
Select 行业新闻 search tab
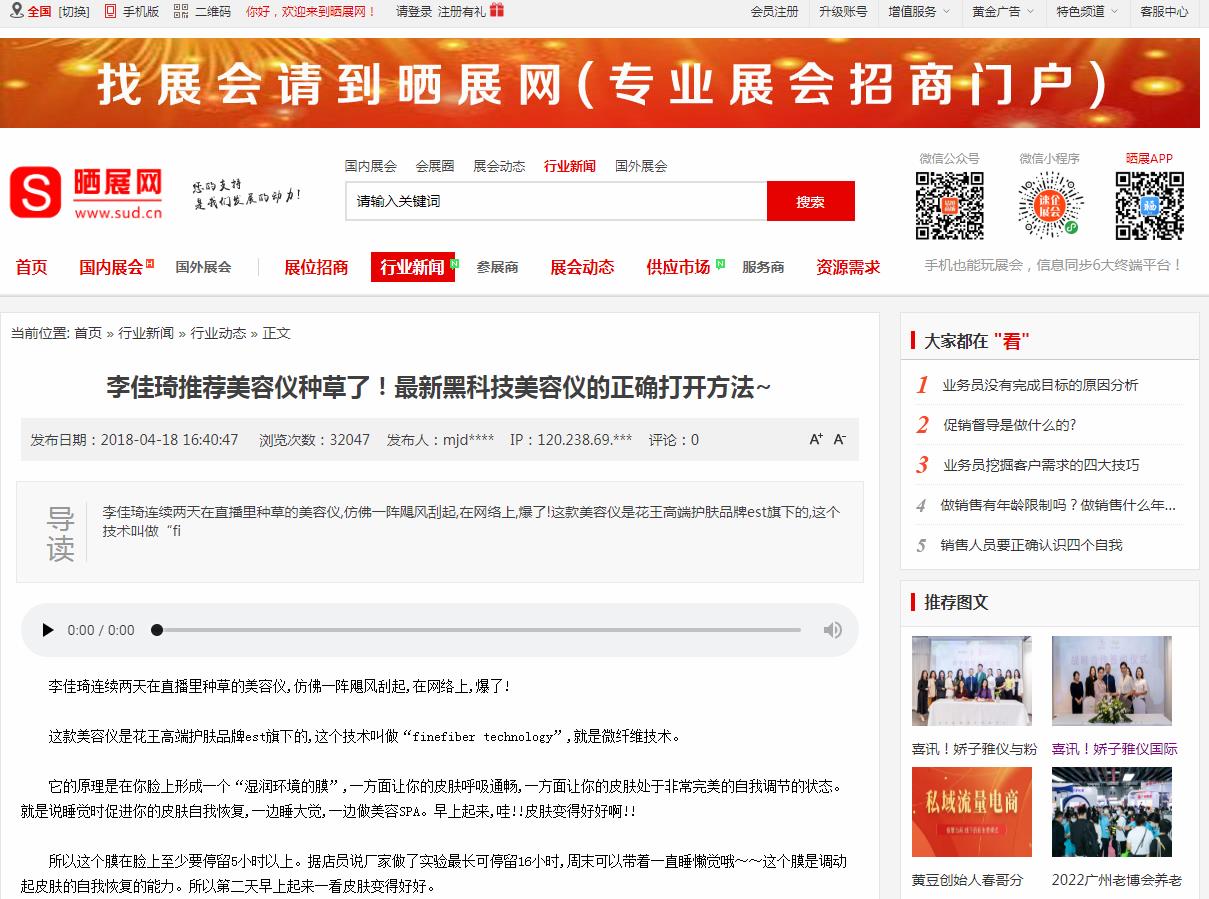(570, 166)
